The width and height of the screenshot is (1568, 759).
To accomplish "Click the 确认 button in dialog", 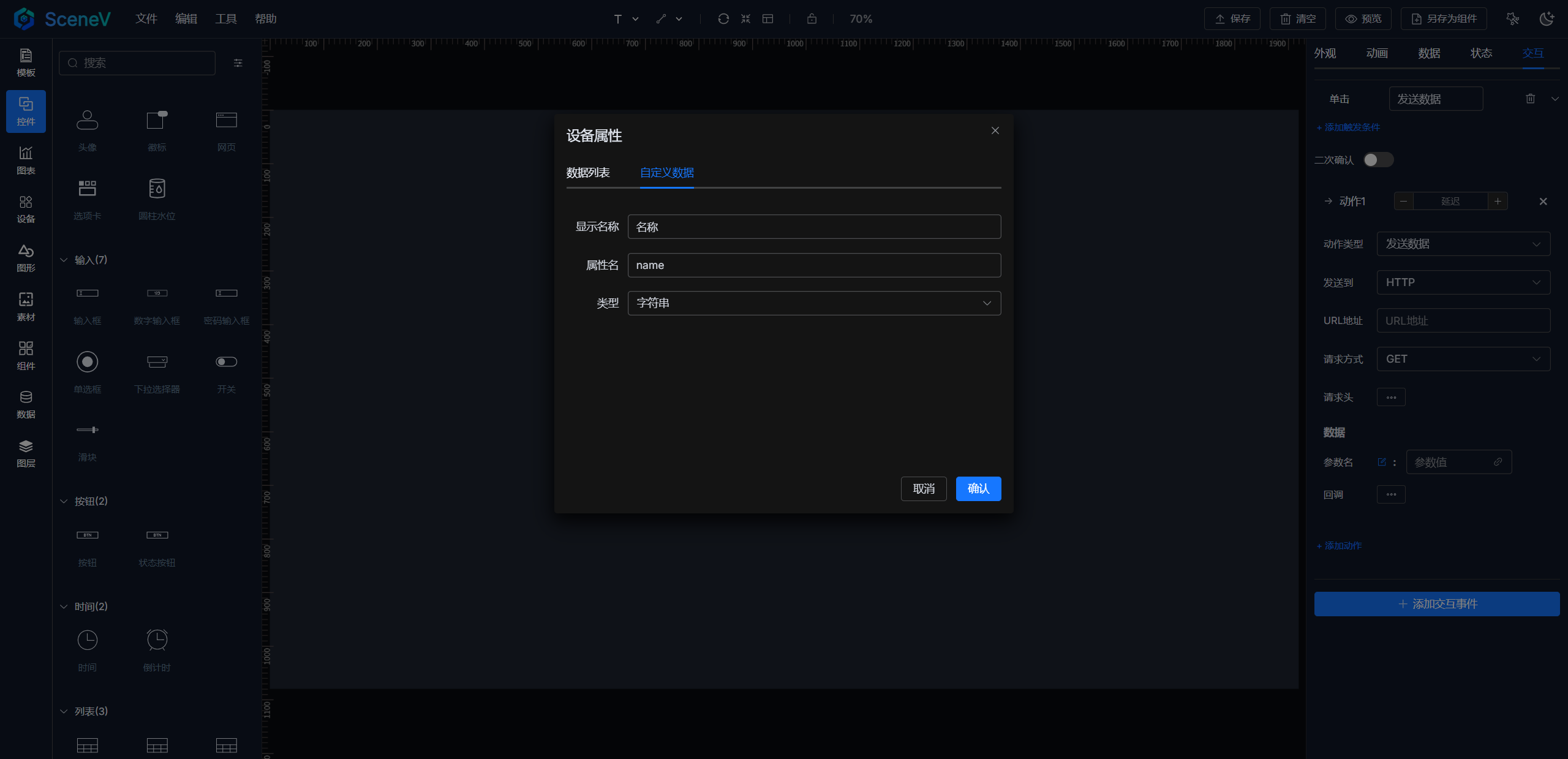I will pos(978,488).
